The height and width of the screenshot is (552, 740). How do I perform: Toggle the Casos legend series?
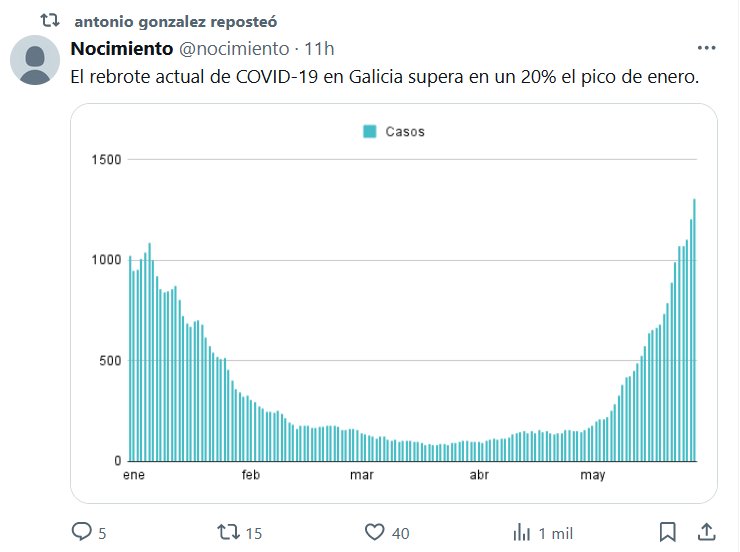(x=405, y=131)
